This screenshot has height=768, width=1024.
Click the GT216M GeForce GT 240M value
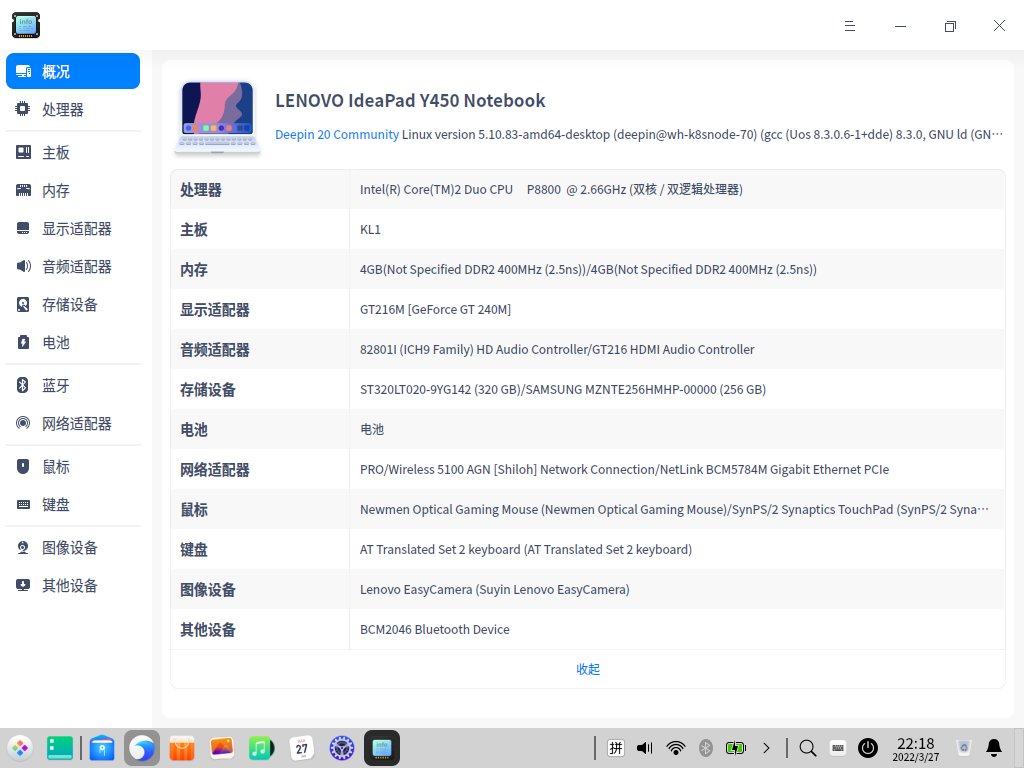pyautogui.click(x=436, y=310)
